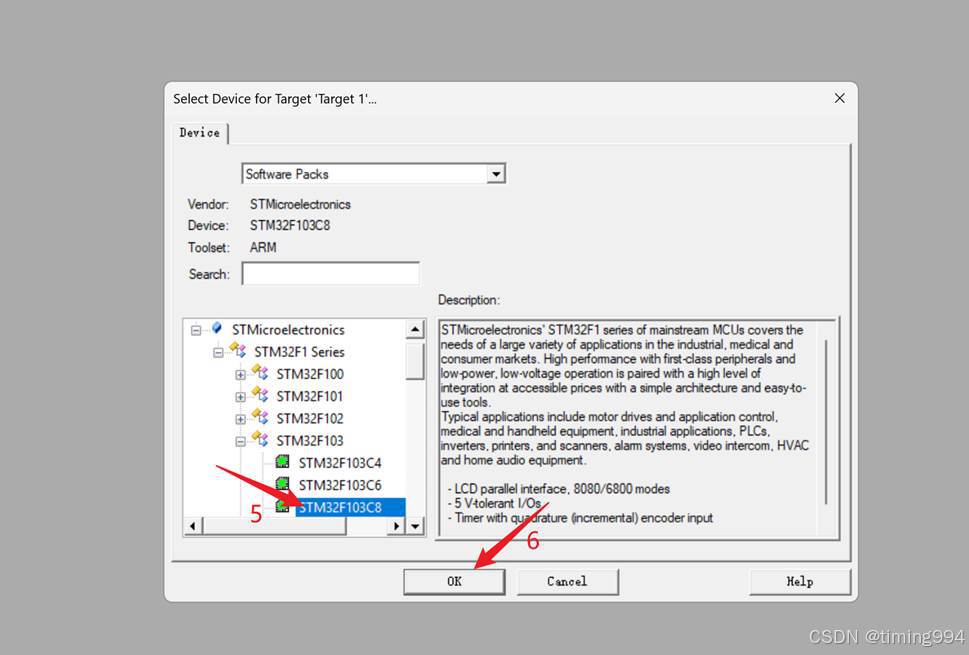969x655 pixels.
Task: Expand the STM32F102 node
Action: 240,419
